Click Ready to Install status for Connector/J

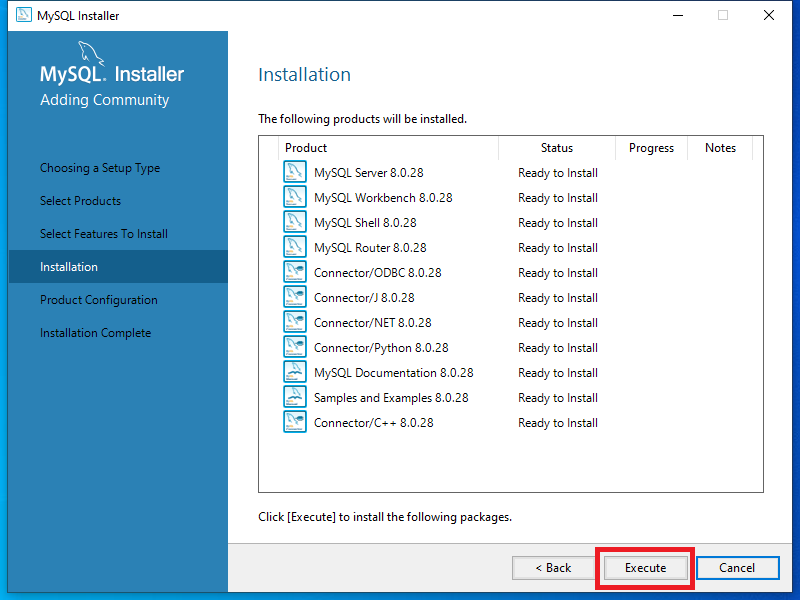pyautogui.click(x=558, y=298)
